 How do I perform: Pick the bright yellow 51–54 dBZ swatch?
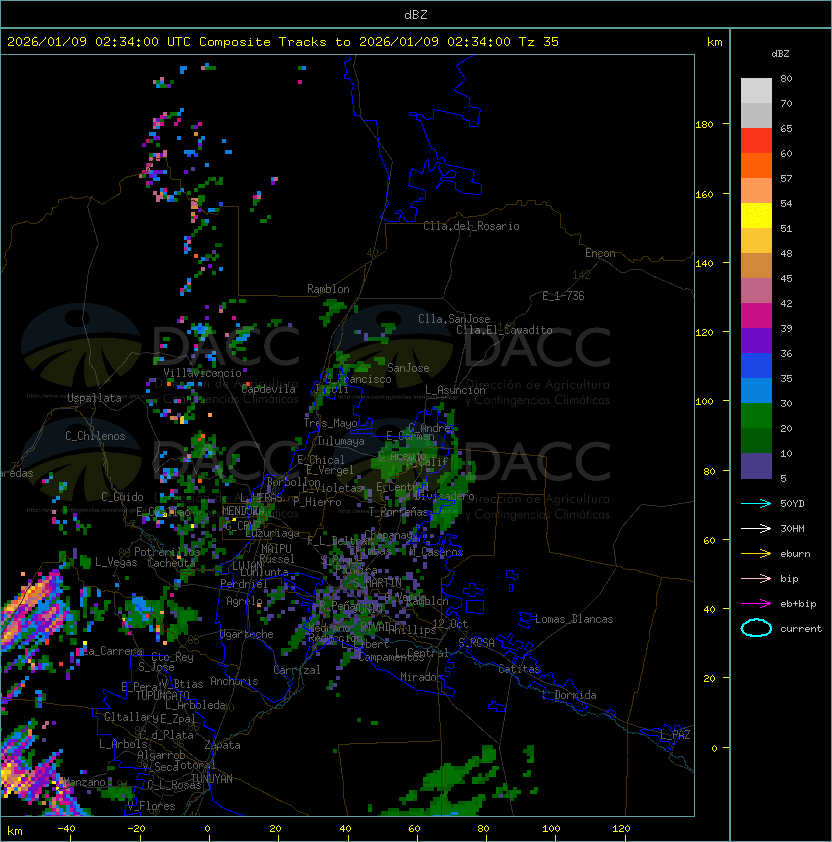click(756, 216)
